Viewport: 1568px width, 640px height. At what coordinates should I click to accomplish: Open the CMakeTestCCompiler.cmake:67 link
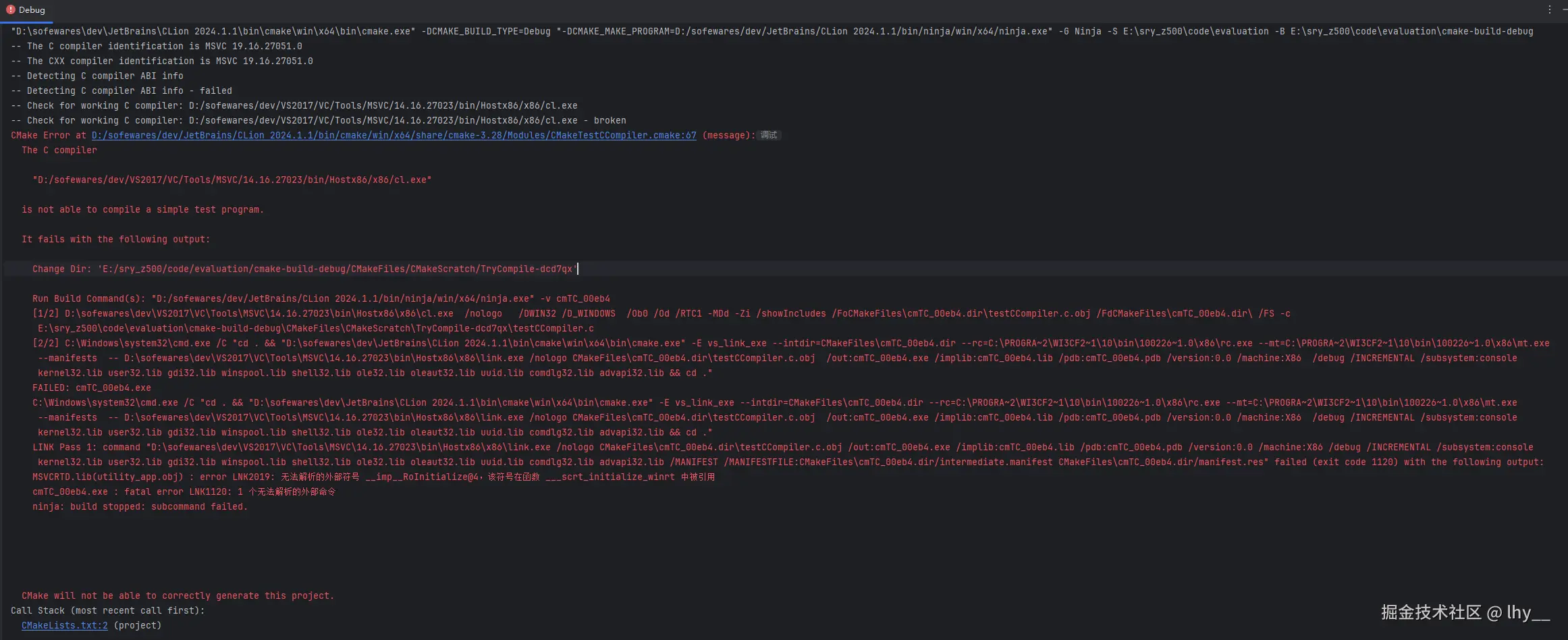point(394,135)
